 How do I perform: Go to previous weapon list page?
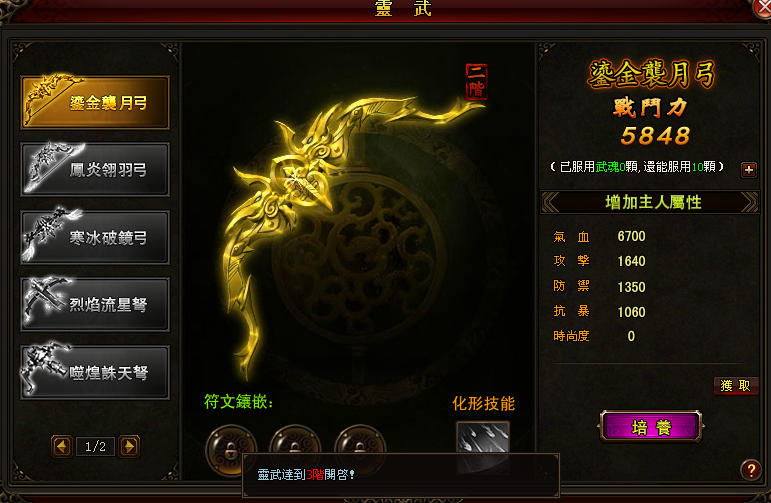(x=62, y=446)
